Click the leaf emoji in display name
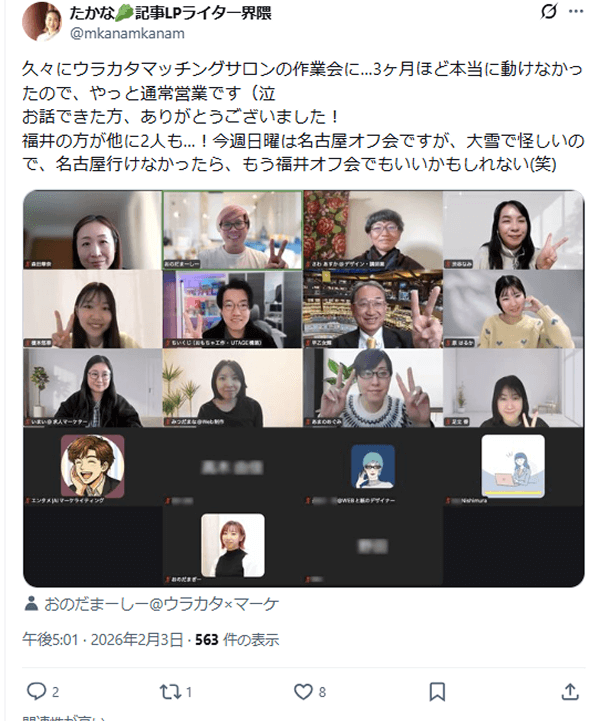The image size is (600, 721). pyautogui.click(x=124, y=13)
